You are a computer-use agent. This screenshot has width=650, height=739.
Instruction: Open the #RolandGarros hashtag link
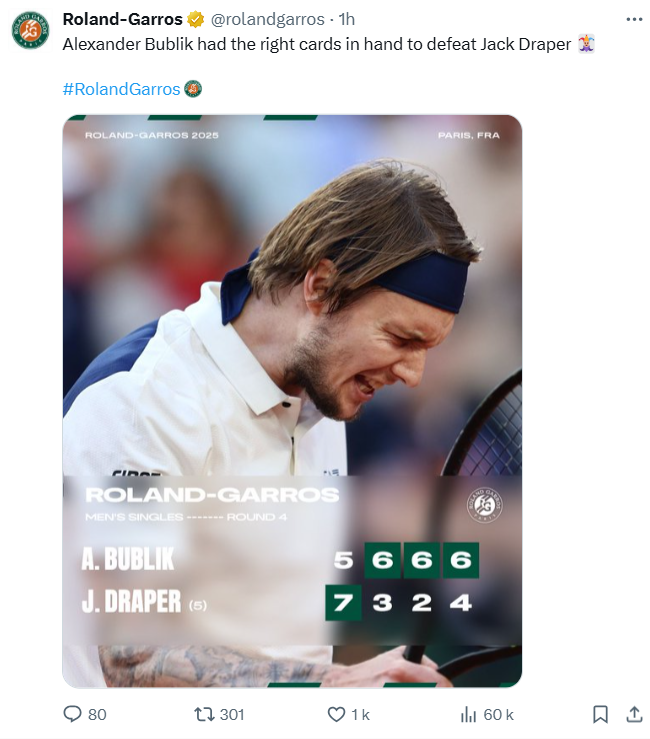click(122, 89)
